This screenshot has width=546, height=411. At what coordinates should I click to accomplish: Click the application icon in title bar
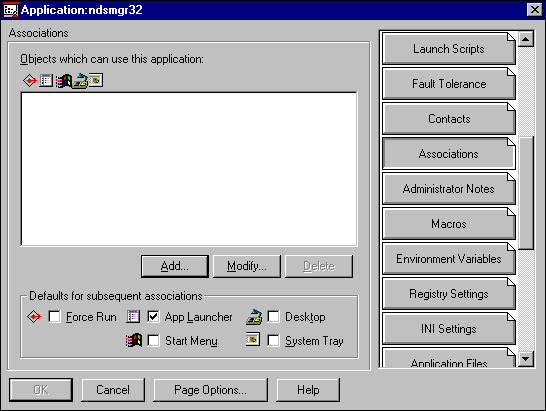[x=10, y=10]
